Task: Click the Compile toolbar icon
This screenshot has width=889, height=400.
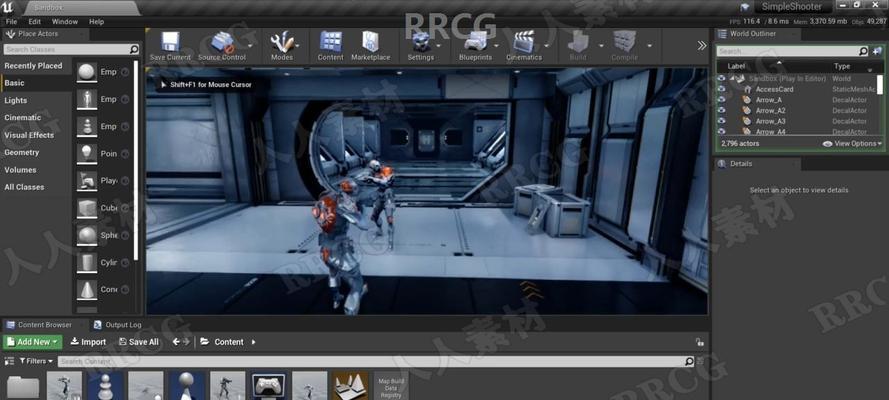Action: click(x=624, y=42)
